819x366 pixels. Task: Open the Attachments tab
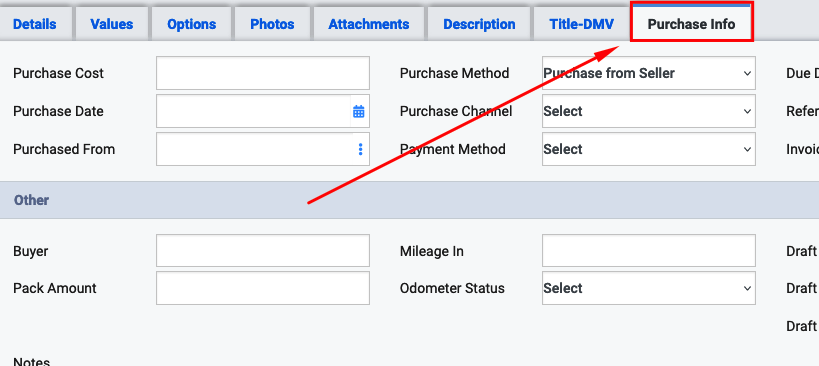[x=369, y=24]
